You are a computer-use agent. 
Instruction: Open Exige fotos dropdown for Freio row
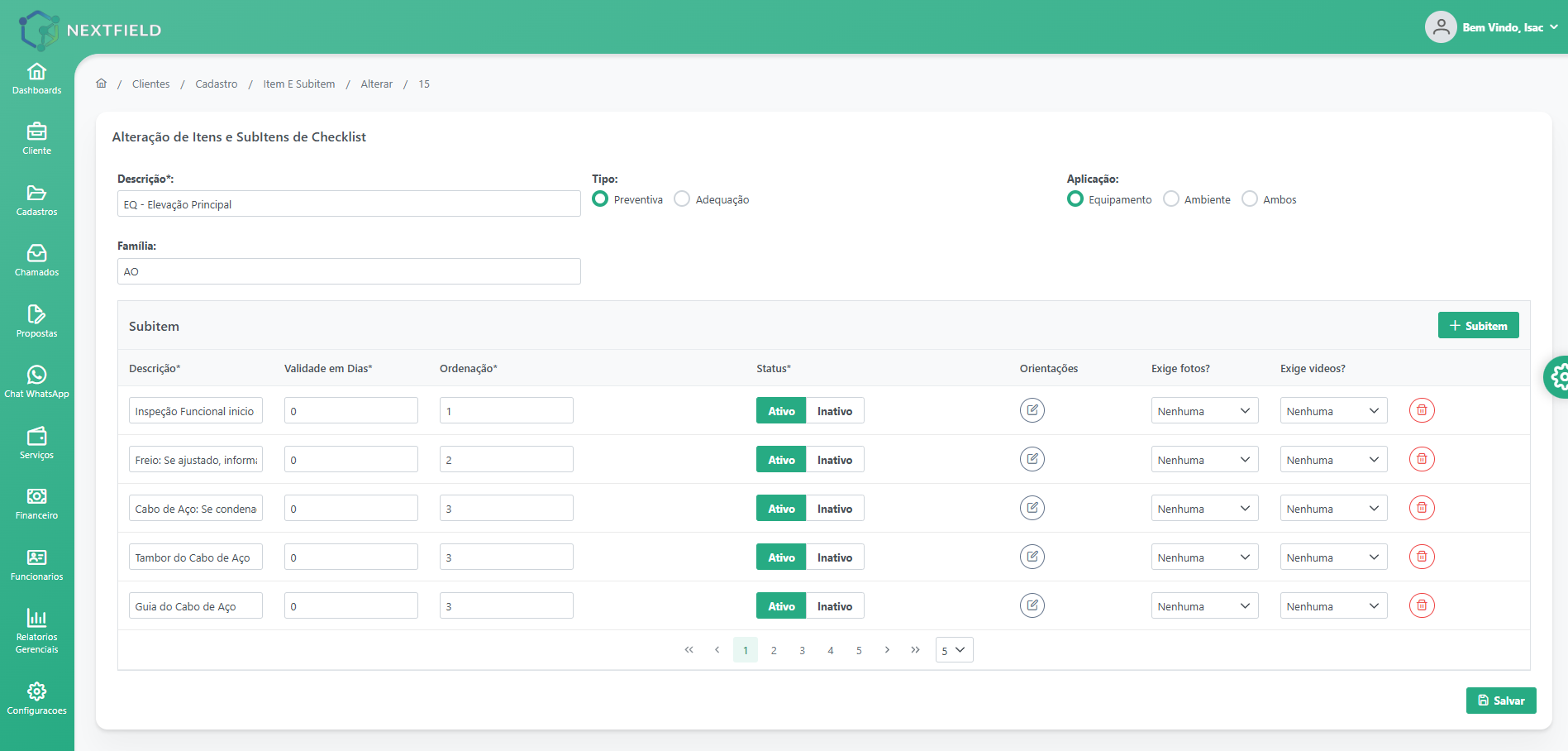tap(1204, 460)
